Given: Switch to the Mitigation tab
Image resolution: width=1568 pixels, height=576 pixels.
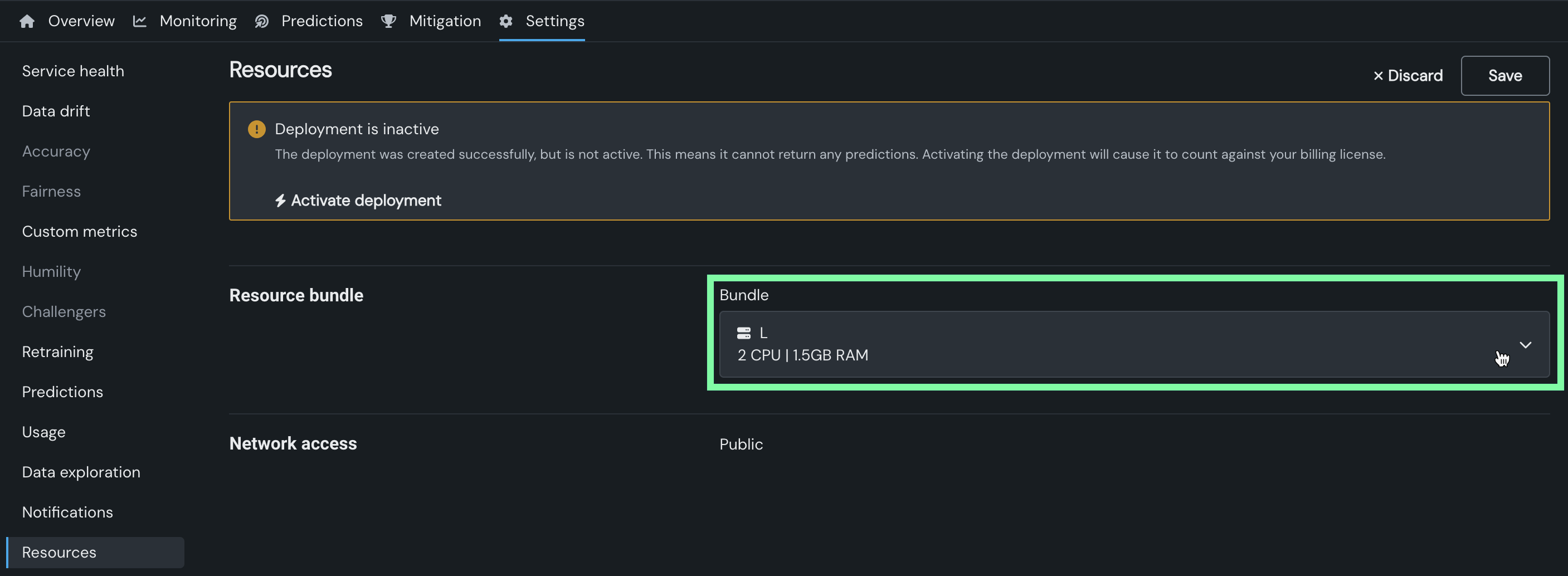Looking at the screenshot, I should (444, 21).
